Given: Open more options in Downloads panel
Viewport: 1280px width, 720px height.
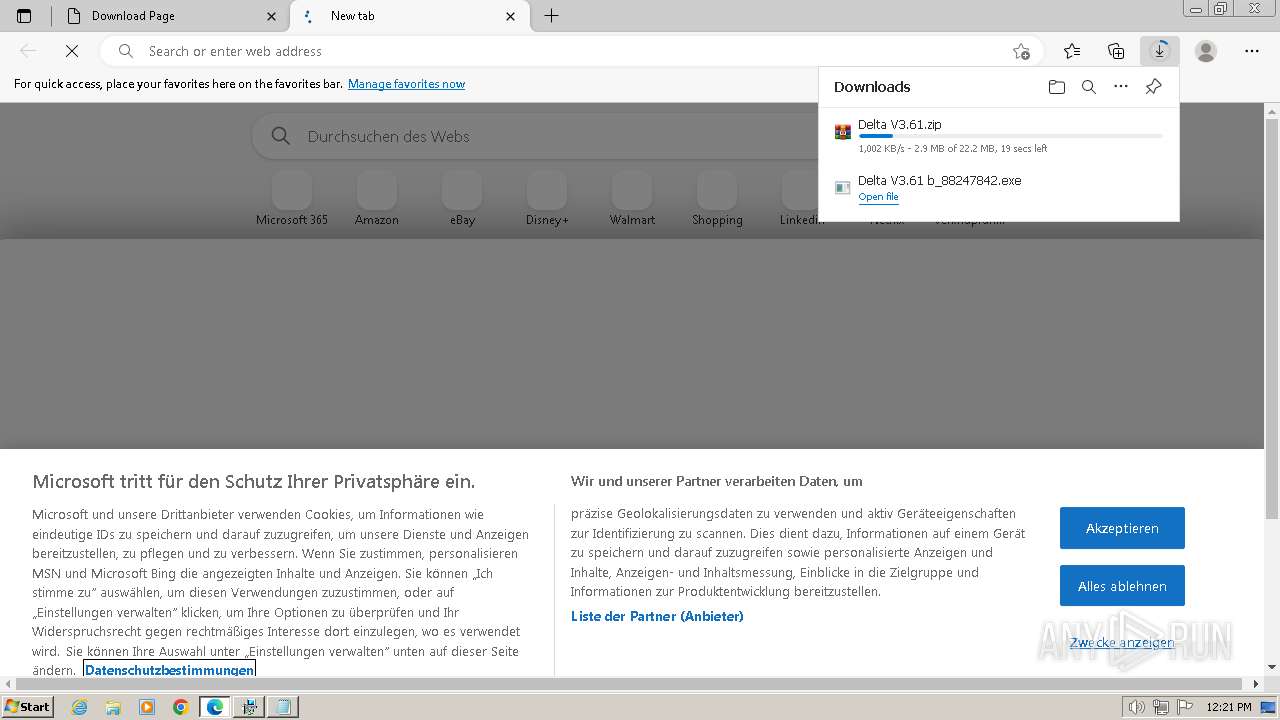Looking at the screenshot, I should [1121, 87].
